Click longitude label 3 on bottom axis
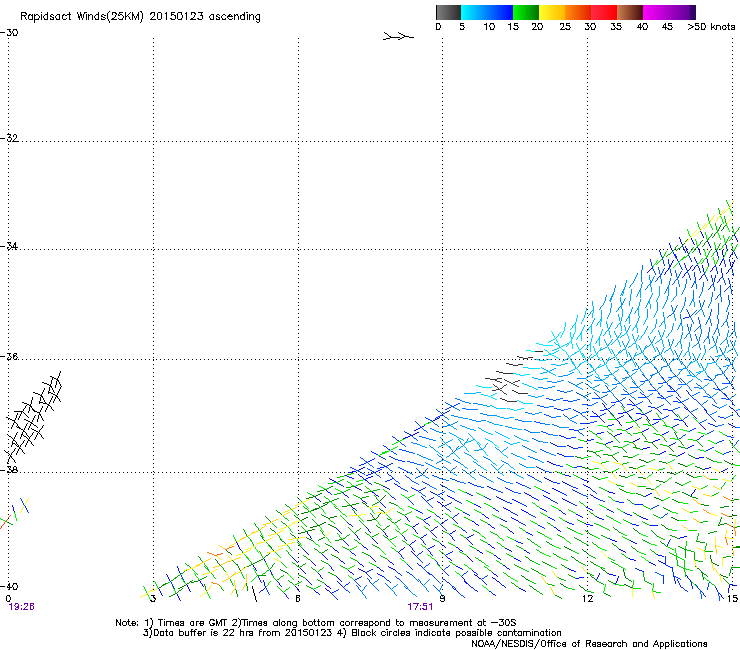Screen dimensions: 740x650 coord(153,599)
